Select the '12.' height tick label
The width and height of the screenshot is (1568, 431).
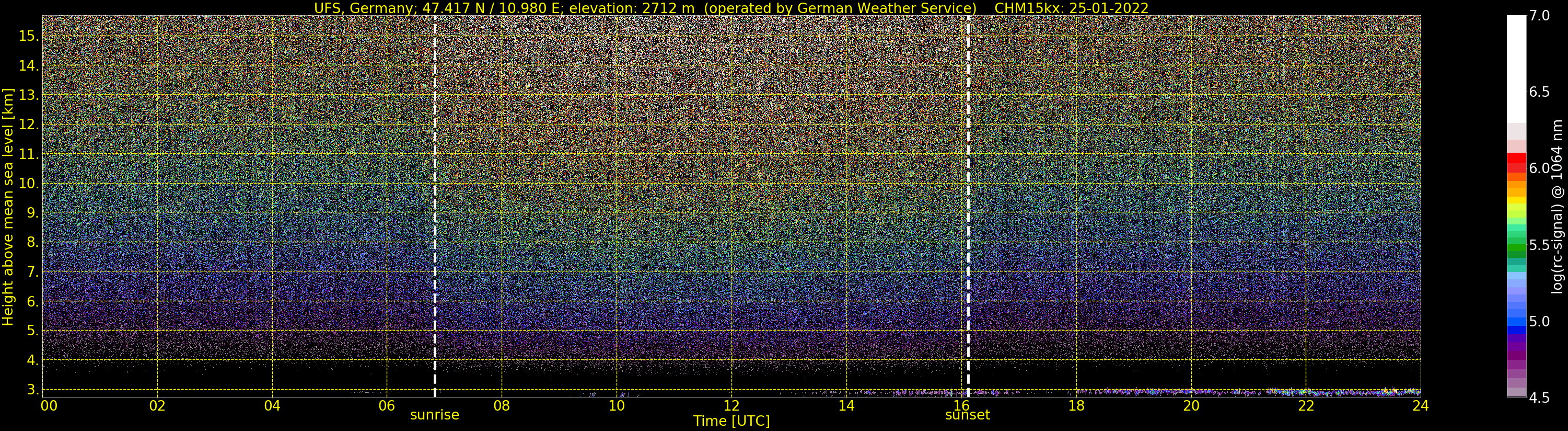pyautogui.click(x=28, y=124)
